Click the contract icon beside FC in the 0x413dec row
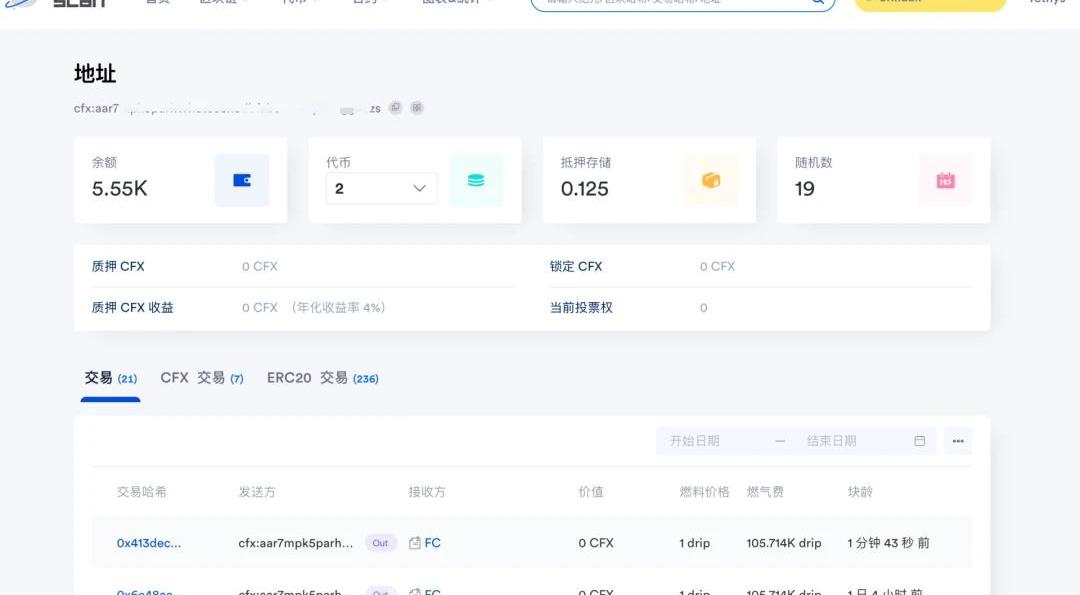Image resolution: width=1080 pixels, height=595 pixels. (415, 543)
